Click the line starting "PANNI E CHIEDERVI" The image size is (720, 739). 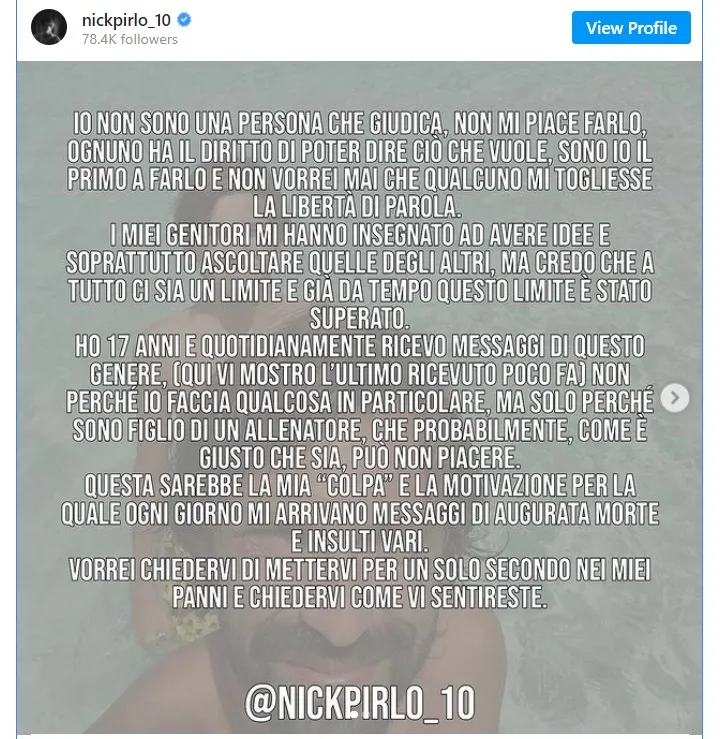pyautogui.click(x=360, y=598)
